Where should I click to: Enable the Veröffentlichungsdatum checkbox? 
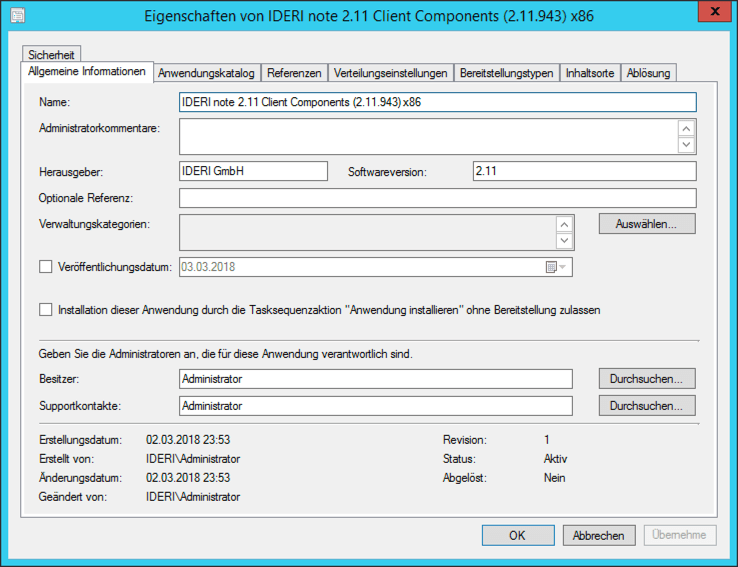tap(46, 267)
